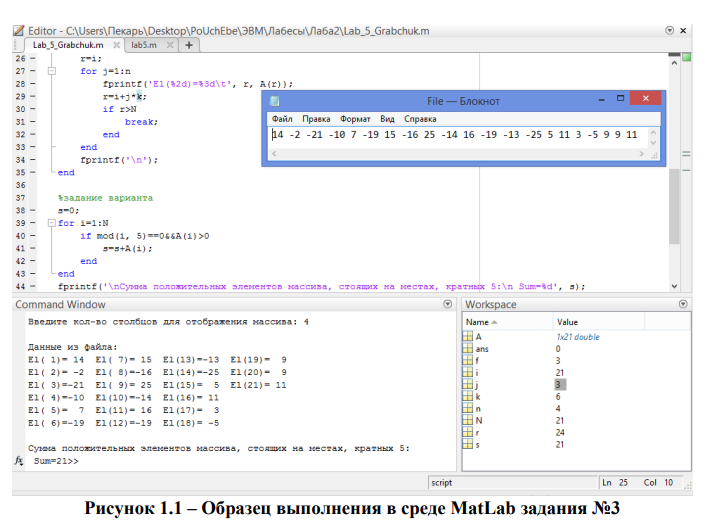The image size is (724, 520).
Task: Select variable N icon in Workspace
Action: (x=469, y=421)
